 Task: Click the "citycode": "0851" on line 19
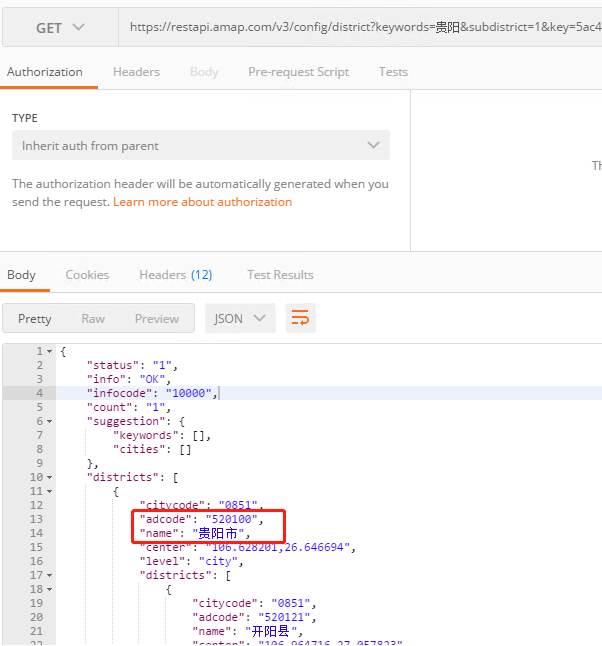coord(254,604)
